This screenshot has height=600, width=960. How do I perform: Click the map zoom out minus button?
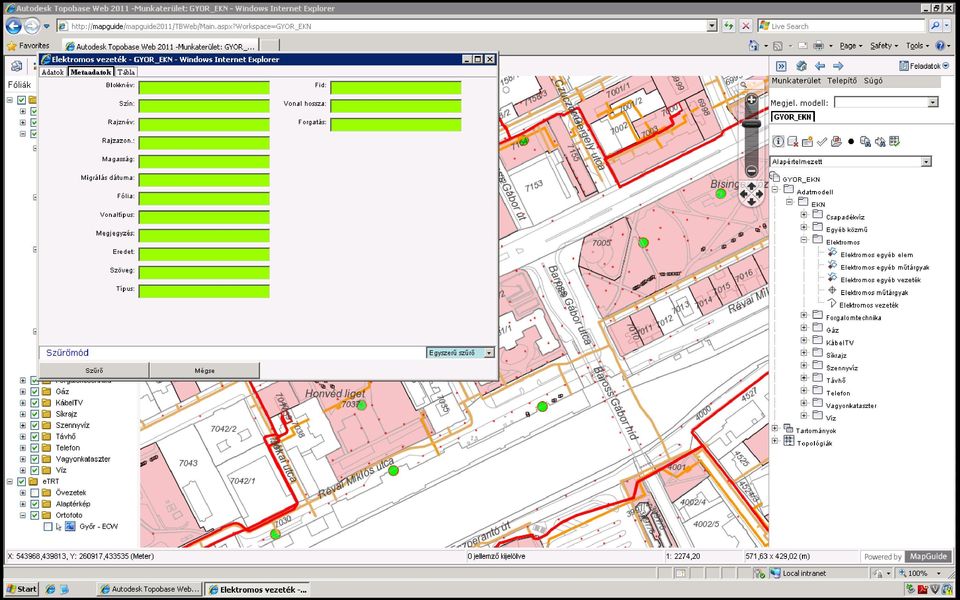751,171
